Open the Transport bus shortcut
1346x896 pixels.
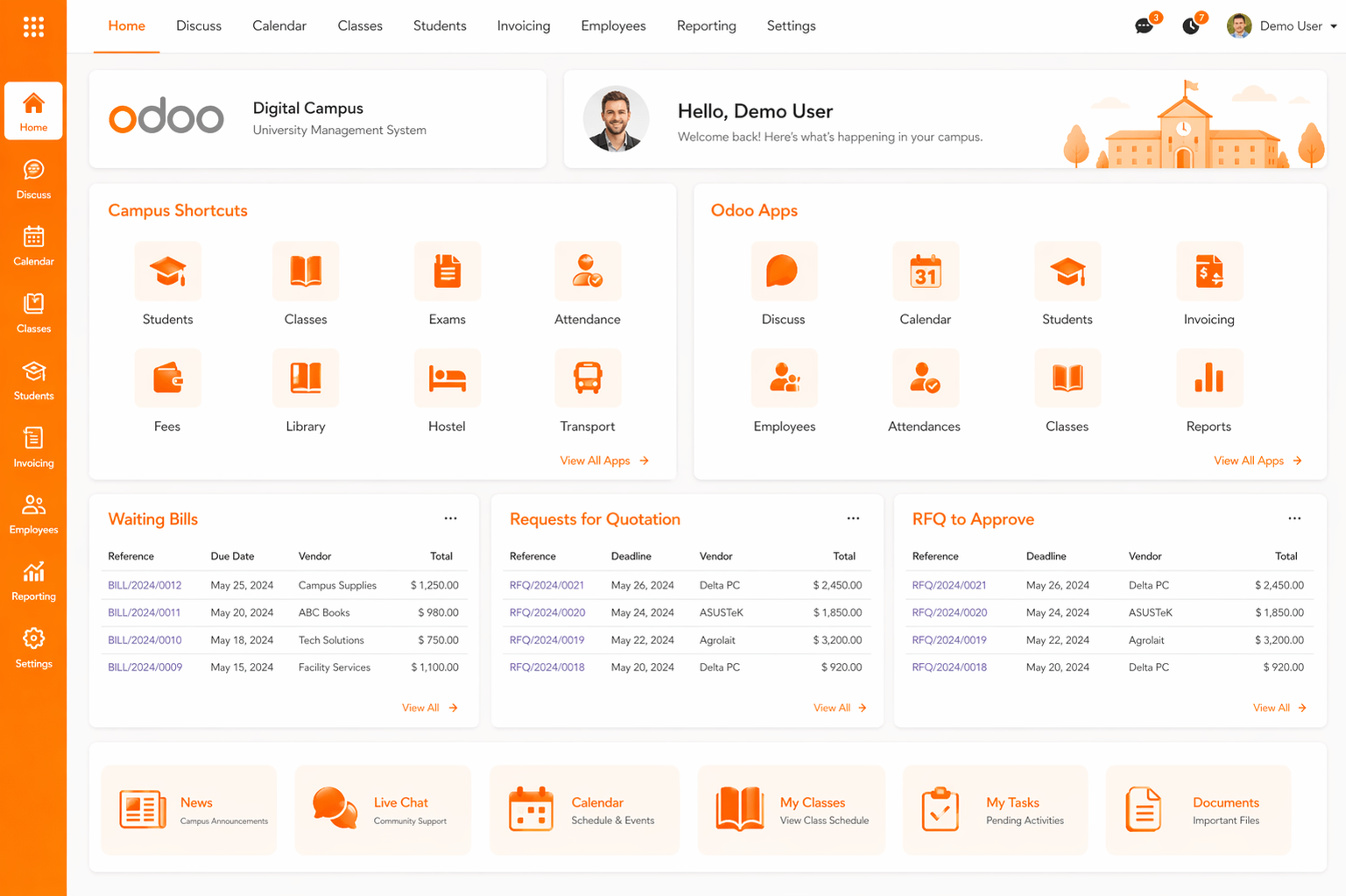pyautogui.click(x=587, y=379)
